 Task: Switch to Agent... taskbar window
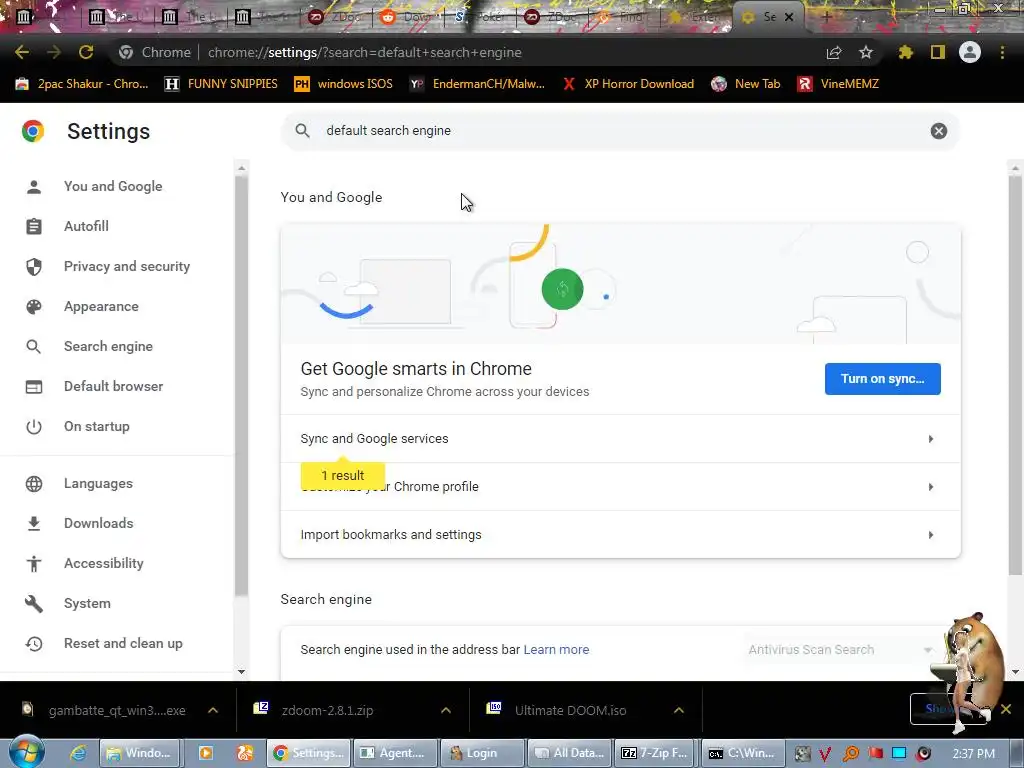point(395,753)
